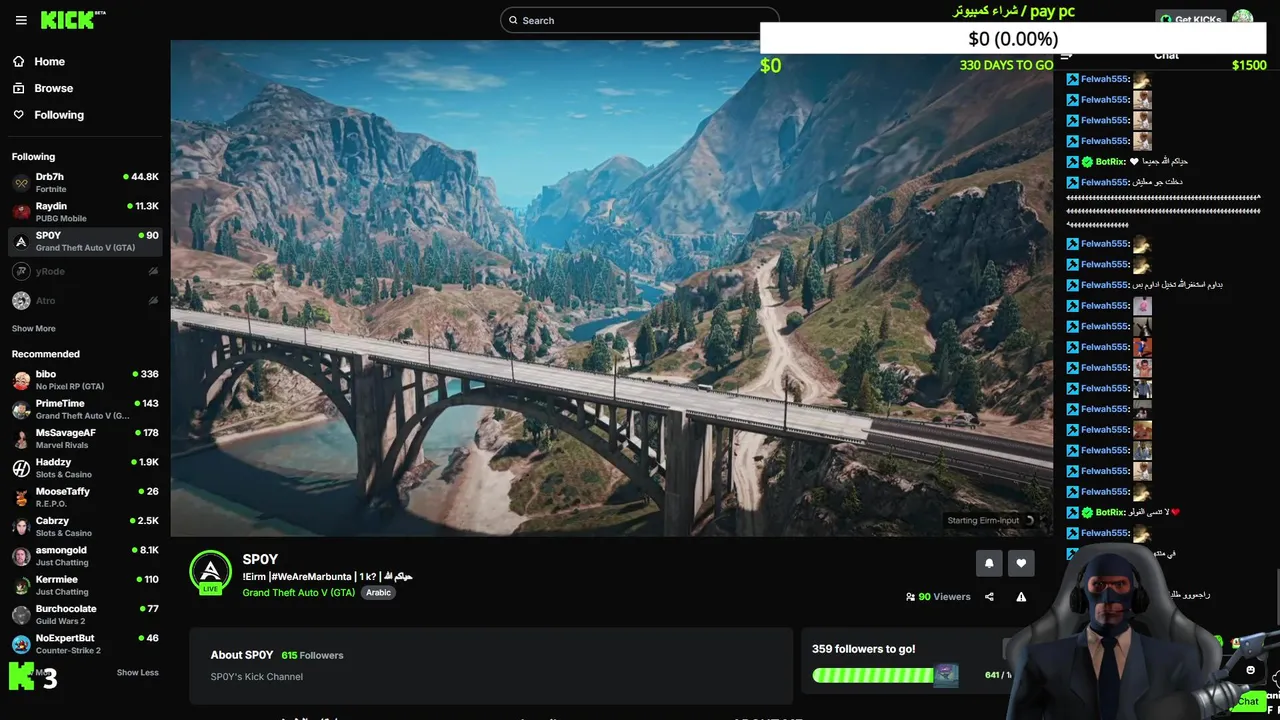Open MooseTaffy recommended channel
1280x720 pixels.
(x=85, y=497)
